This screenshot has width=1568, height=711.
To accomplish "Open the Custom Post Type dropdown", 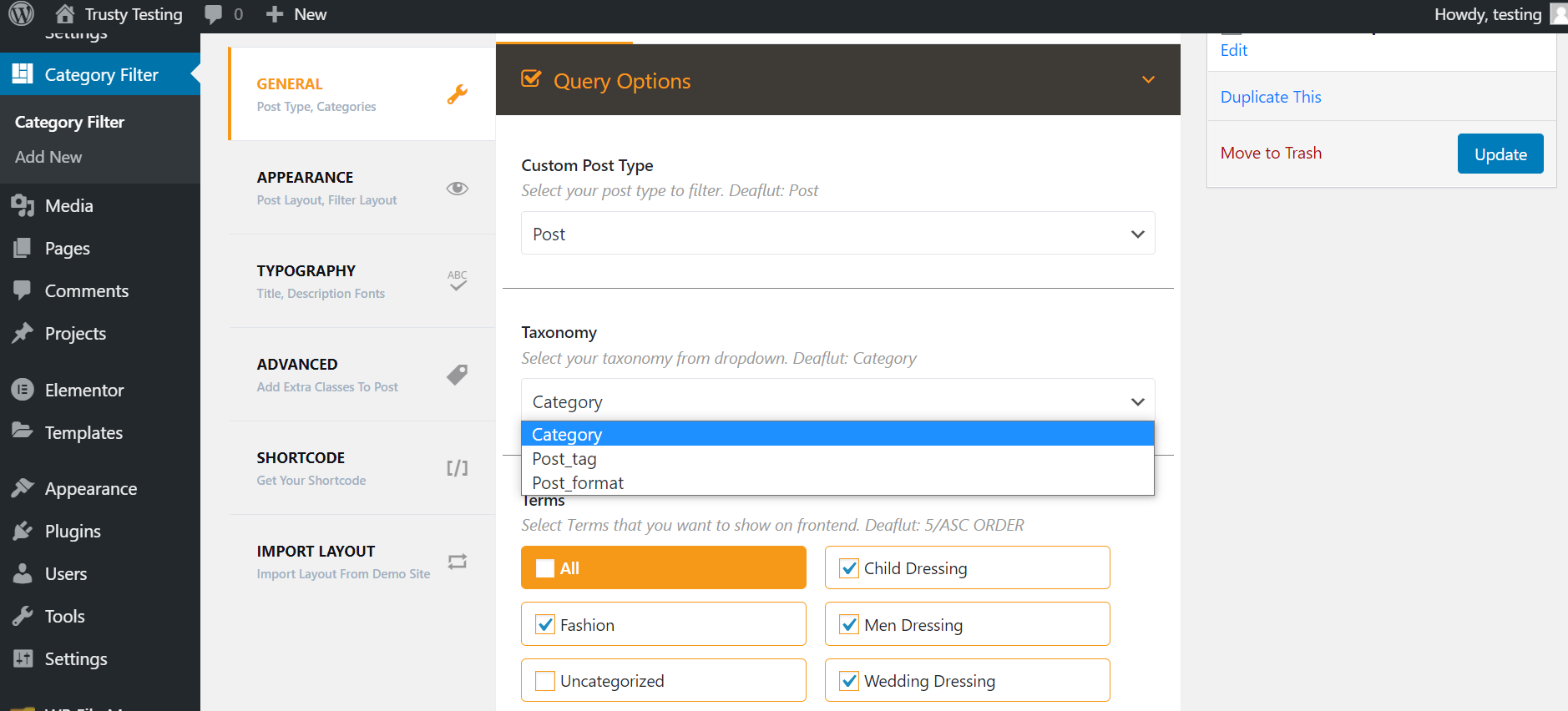I will coord(837,234).
